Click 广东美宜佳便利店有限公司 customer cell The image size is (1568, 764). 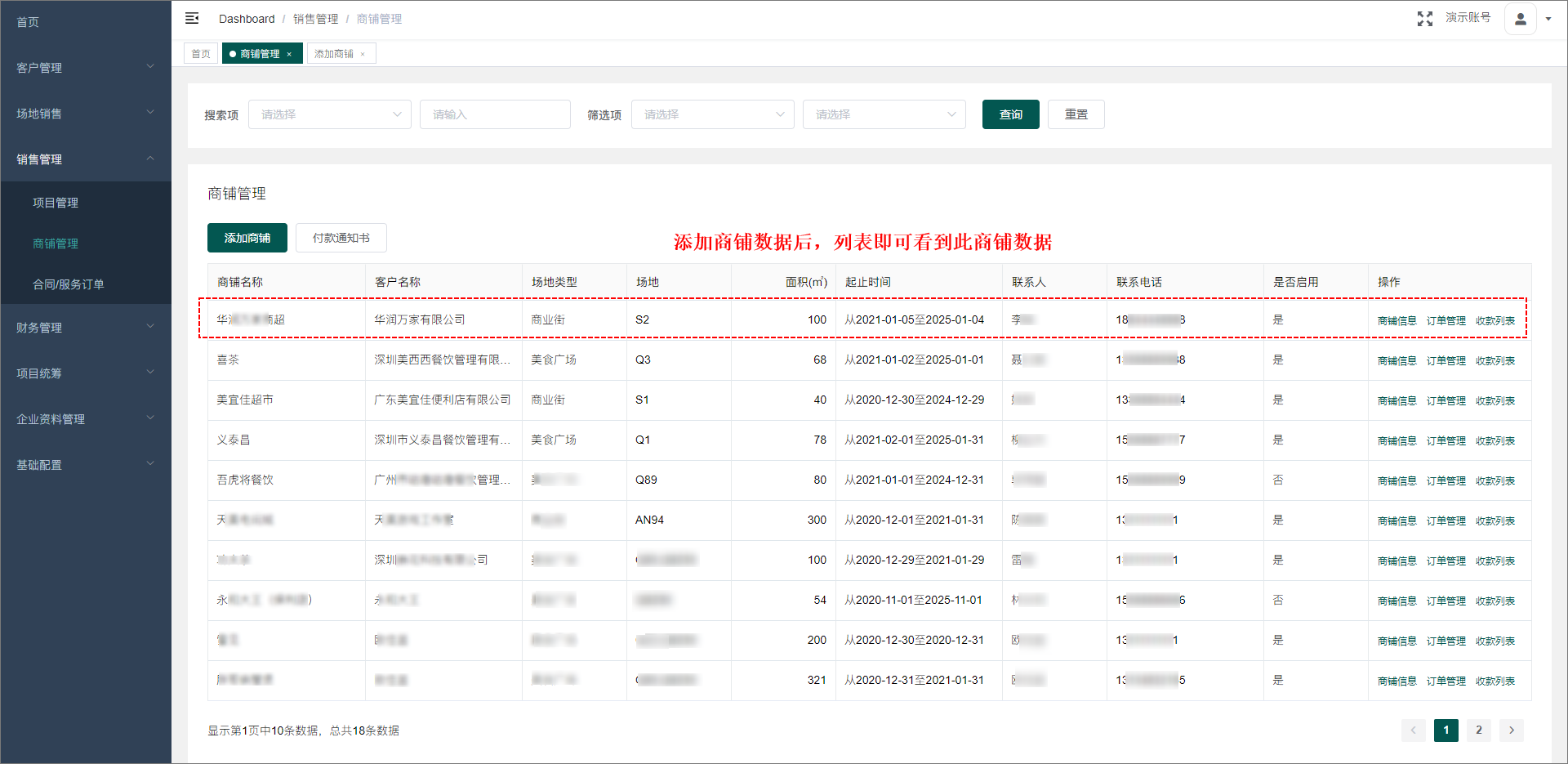click(x=443, y=400)
